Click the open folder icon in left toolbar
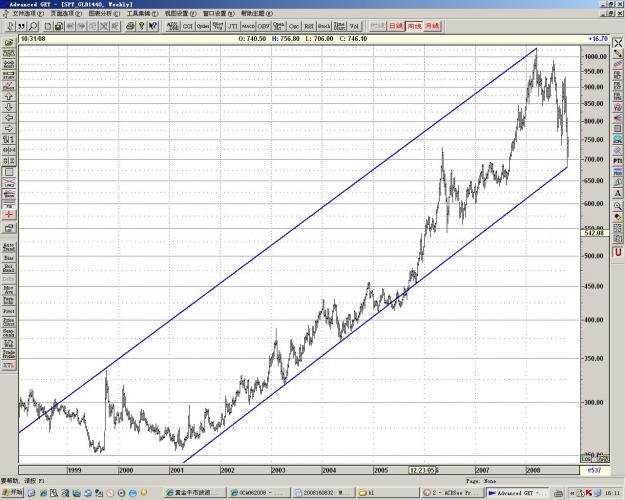Image resolution: width=625 pixels, height=500 pixels. click(x=9, y=42)
